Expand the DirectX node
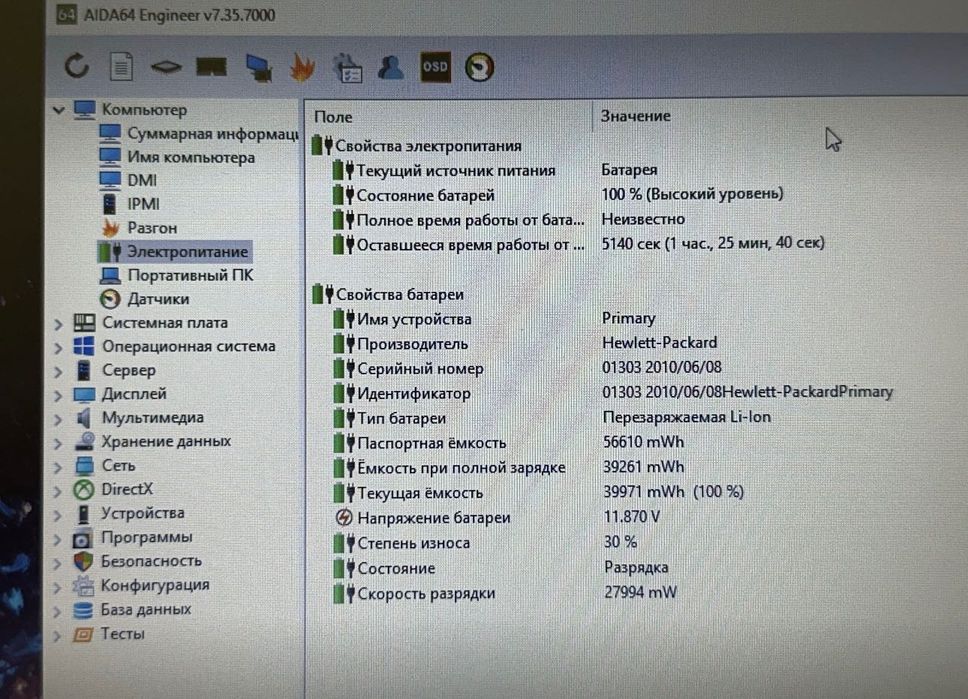The image size is (968, 699). pyautogui.click(x=58, y=490)
